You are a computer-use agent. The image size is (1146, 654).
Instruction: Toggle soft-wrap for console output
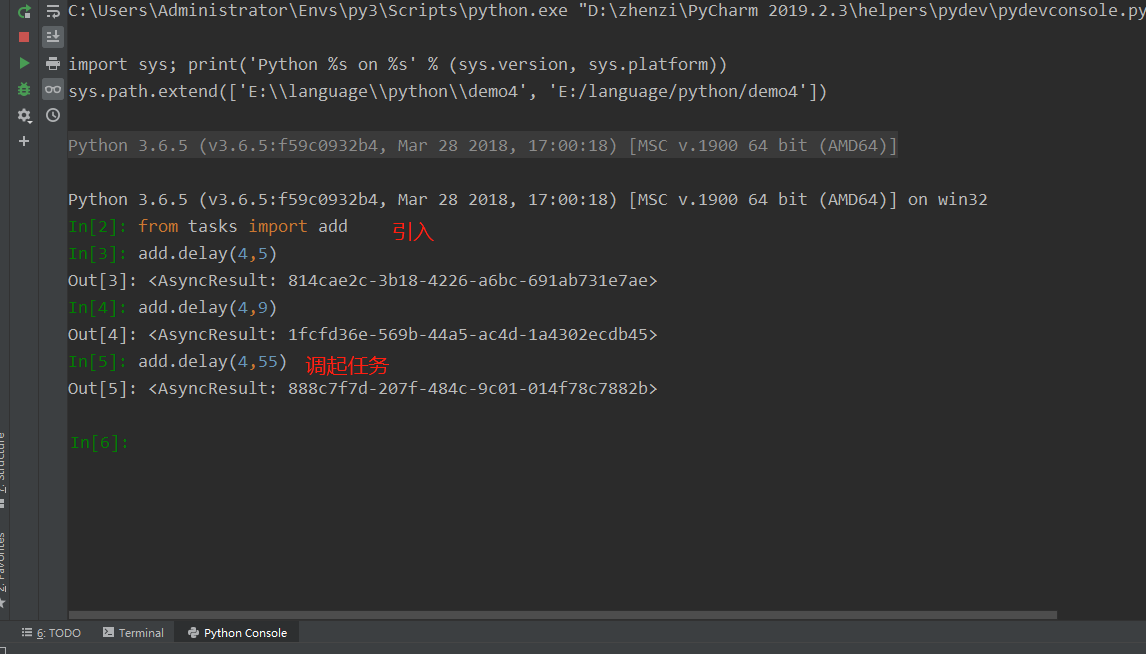pyautogui.click(x=53, y=11)
